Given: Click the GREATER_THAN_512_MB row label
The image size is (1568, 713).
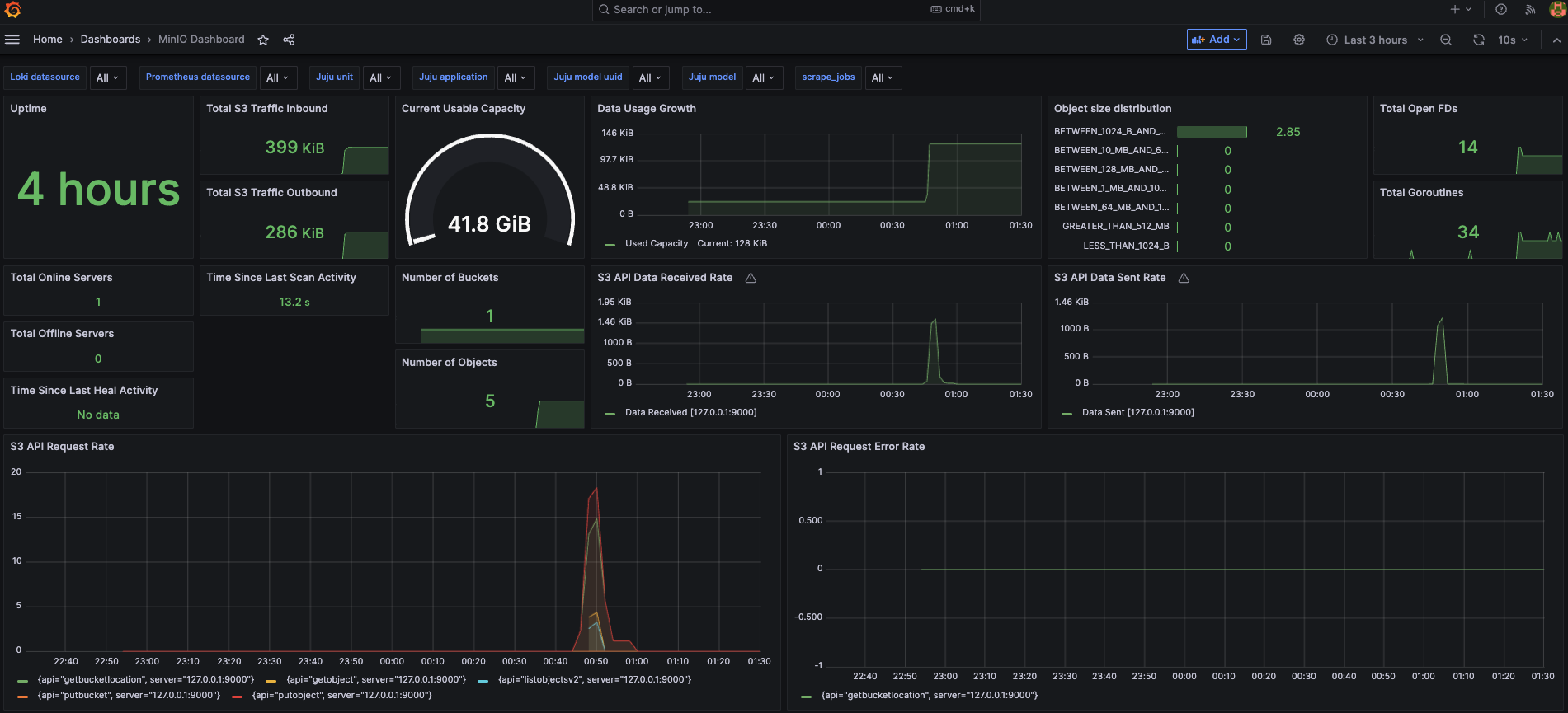Looking at the screenshot, I should [1116, 226].
